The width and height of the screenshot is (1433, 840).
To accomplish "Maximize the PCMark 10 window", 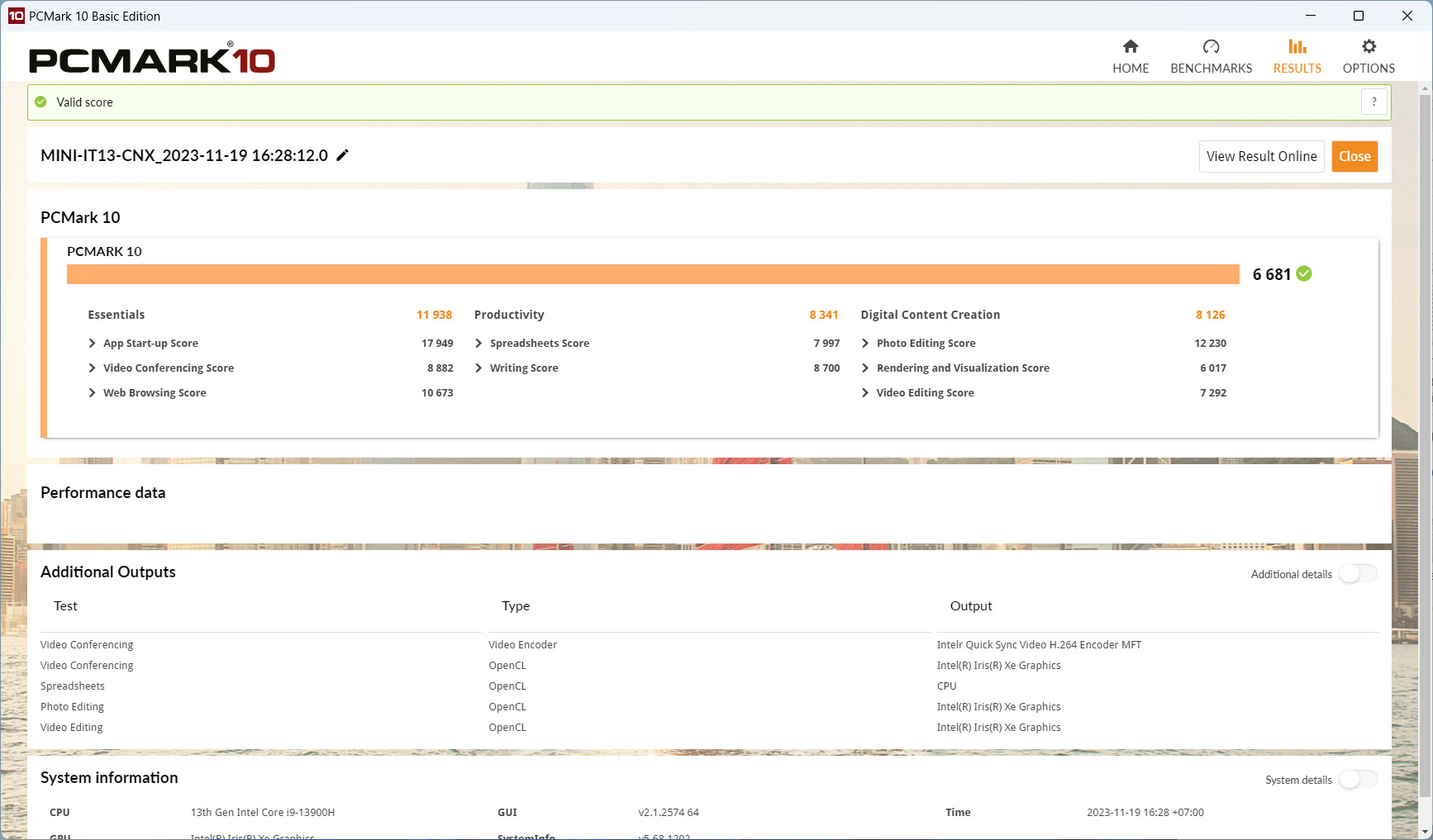I will tap(1359, 16).
